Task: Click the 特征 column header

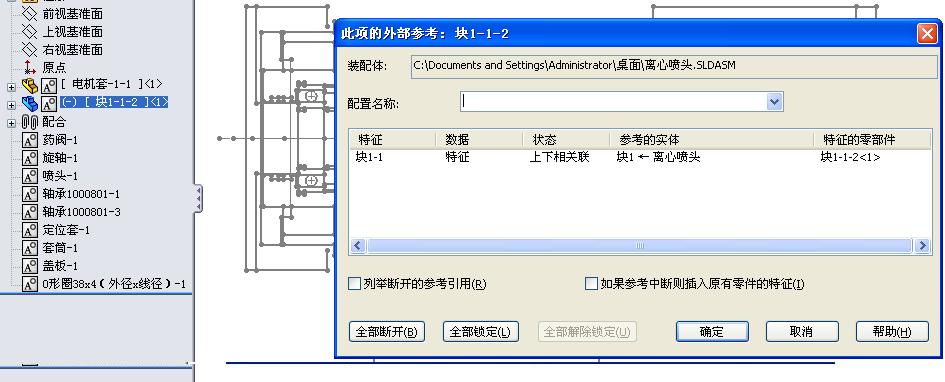Action: point(392,140)
